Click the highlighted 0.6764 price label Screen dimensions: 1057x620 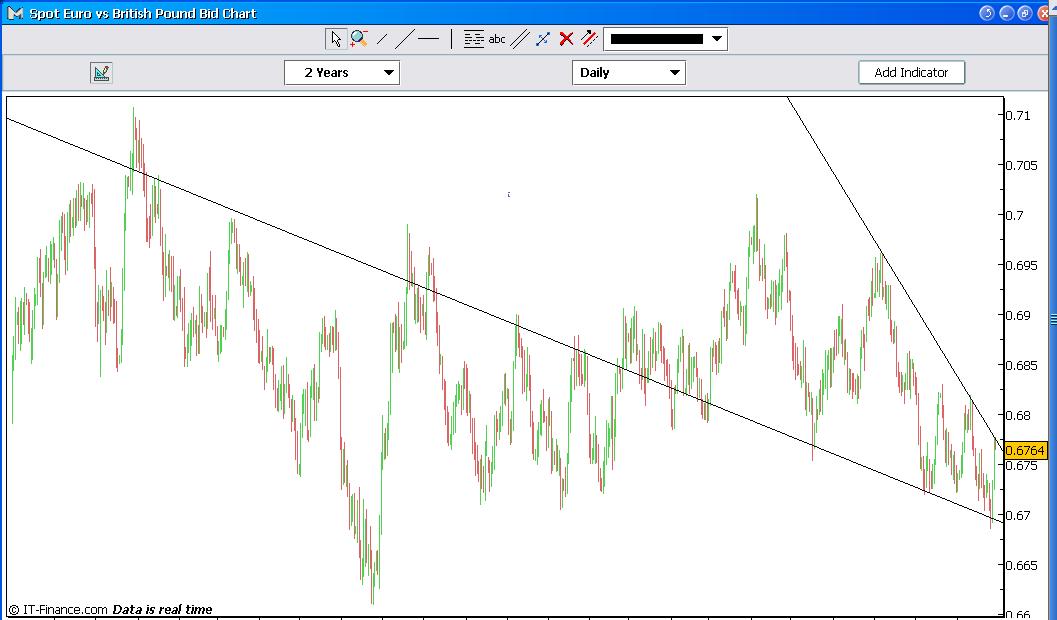click(x=1026, y=449)
